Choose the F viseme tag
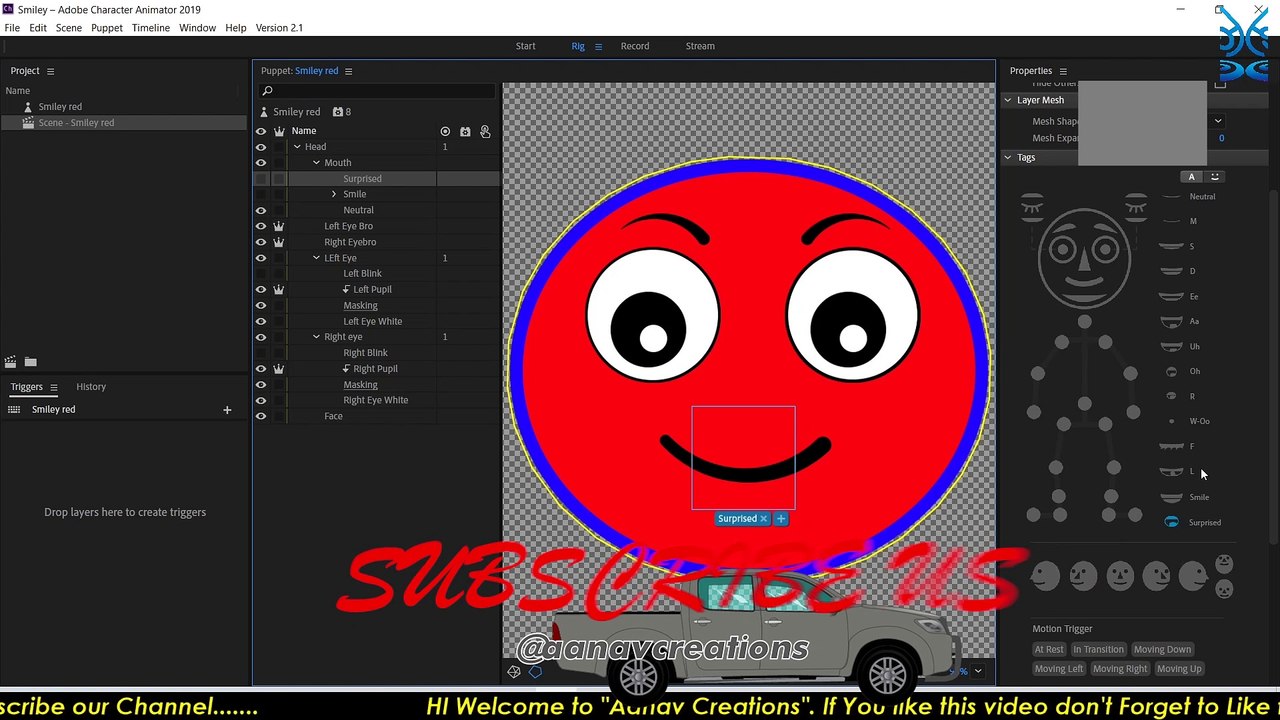The width and height of the screenshot is (1280, 720). [x=1178, y=447]
